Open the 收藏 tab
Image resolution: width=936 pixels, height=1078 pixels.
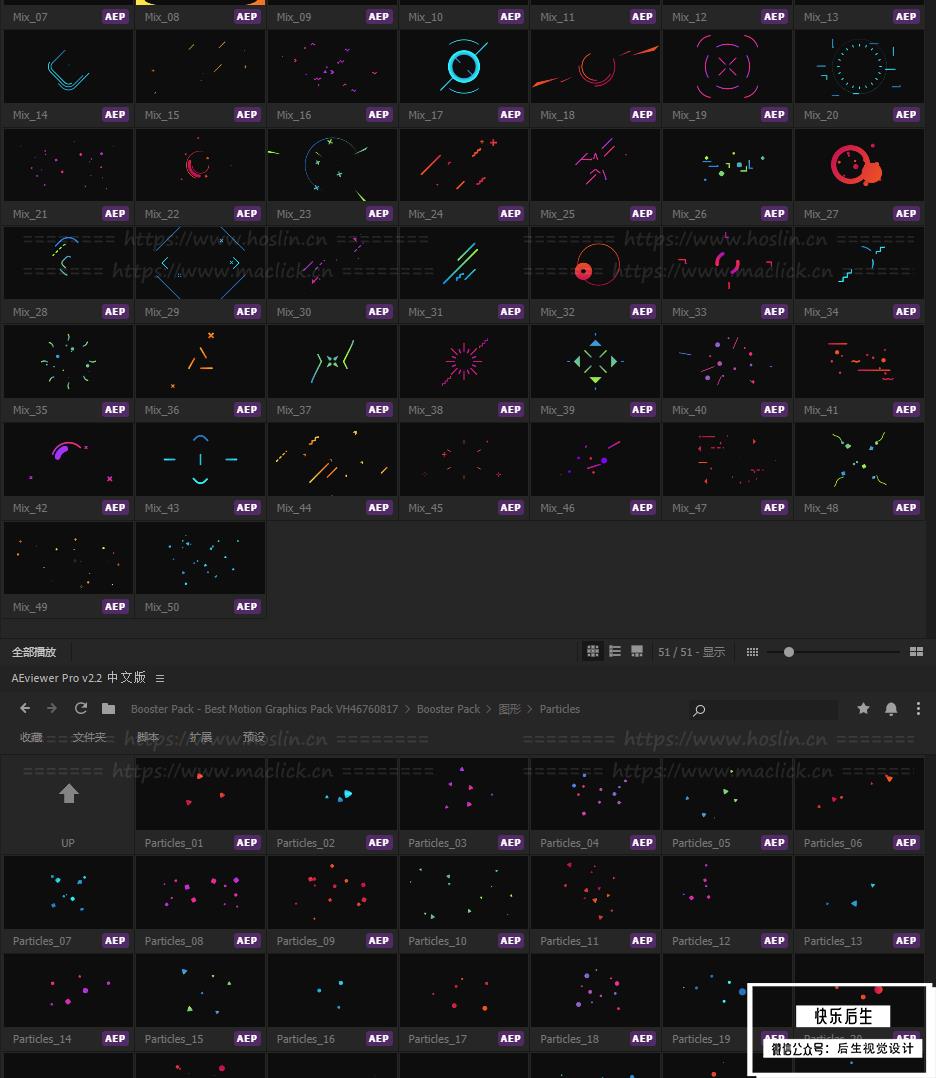(x=31, y=737)
